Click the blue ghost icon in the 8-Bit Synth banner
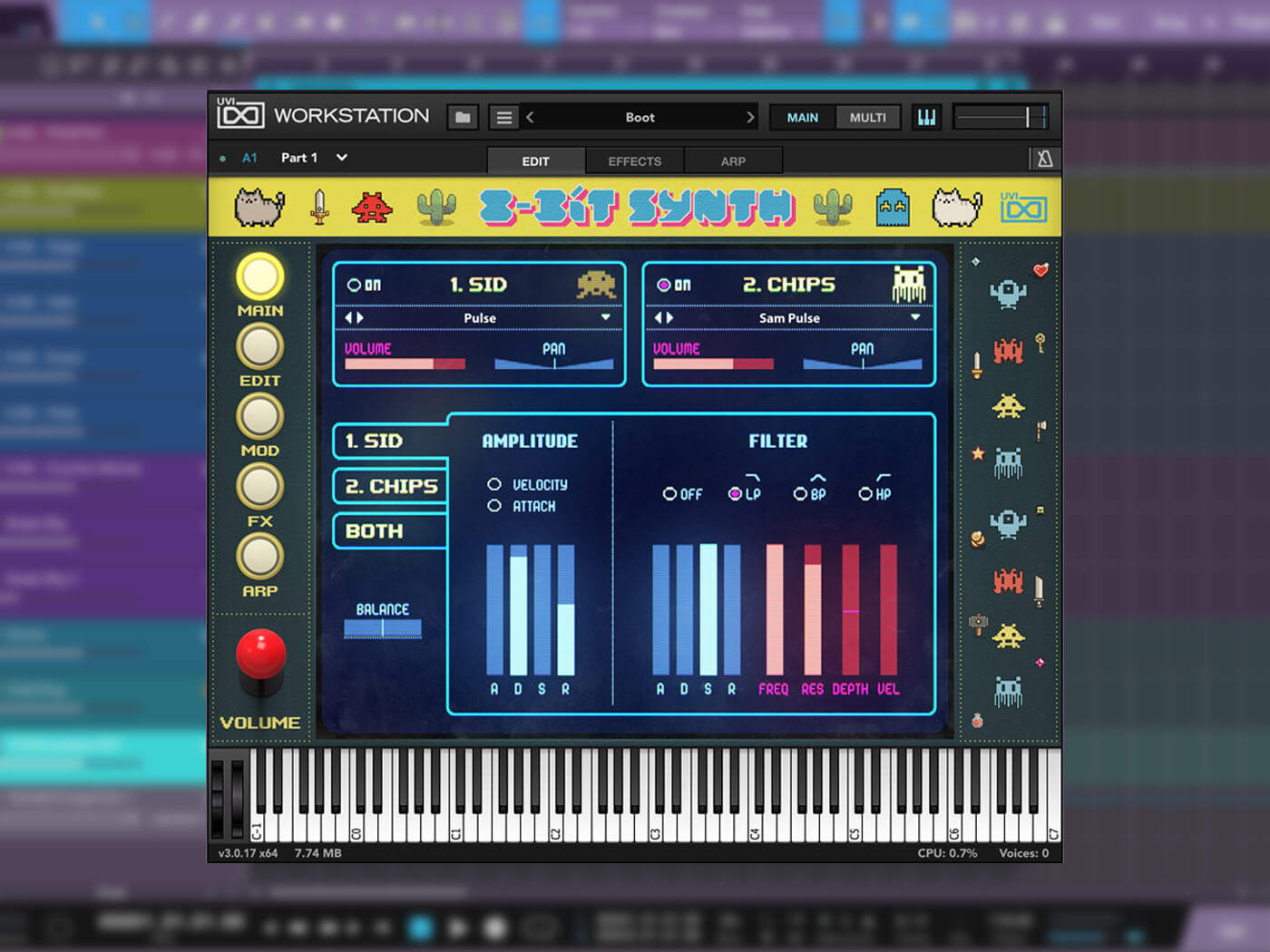The width and height of the screenshot is (1270, 952). [x=894, y=207]
